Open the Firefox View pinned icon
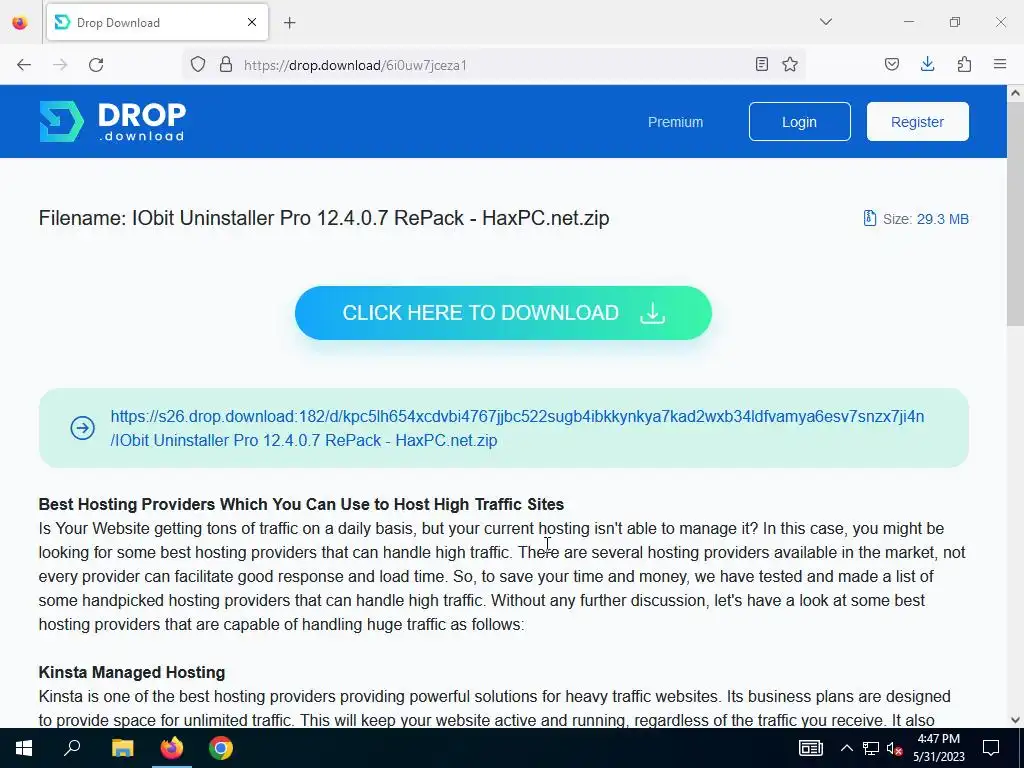This screenshot has height=768, width=1024. [20, 22]
